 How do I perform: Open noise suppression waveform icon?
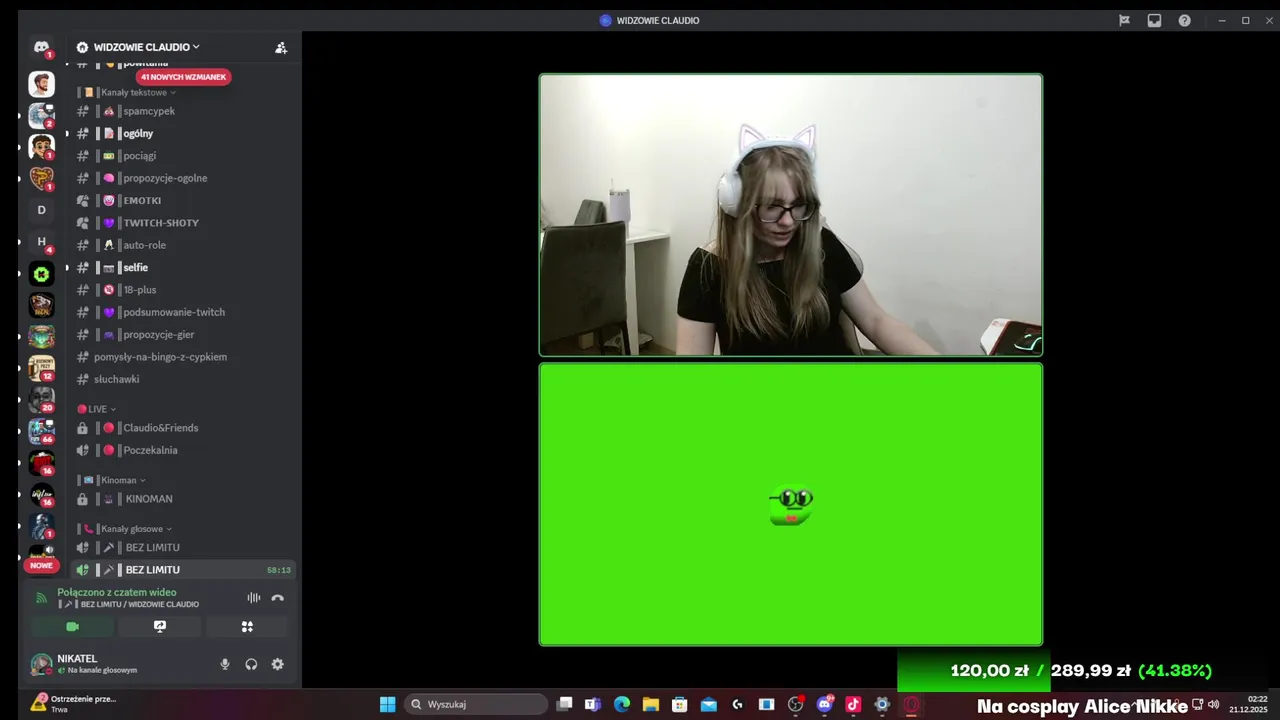coord(254,598)
